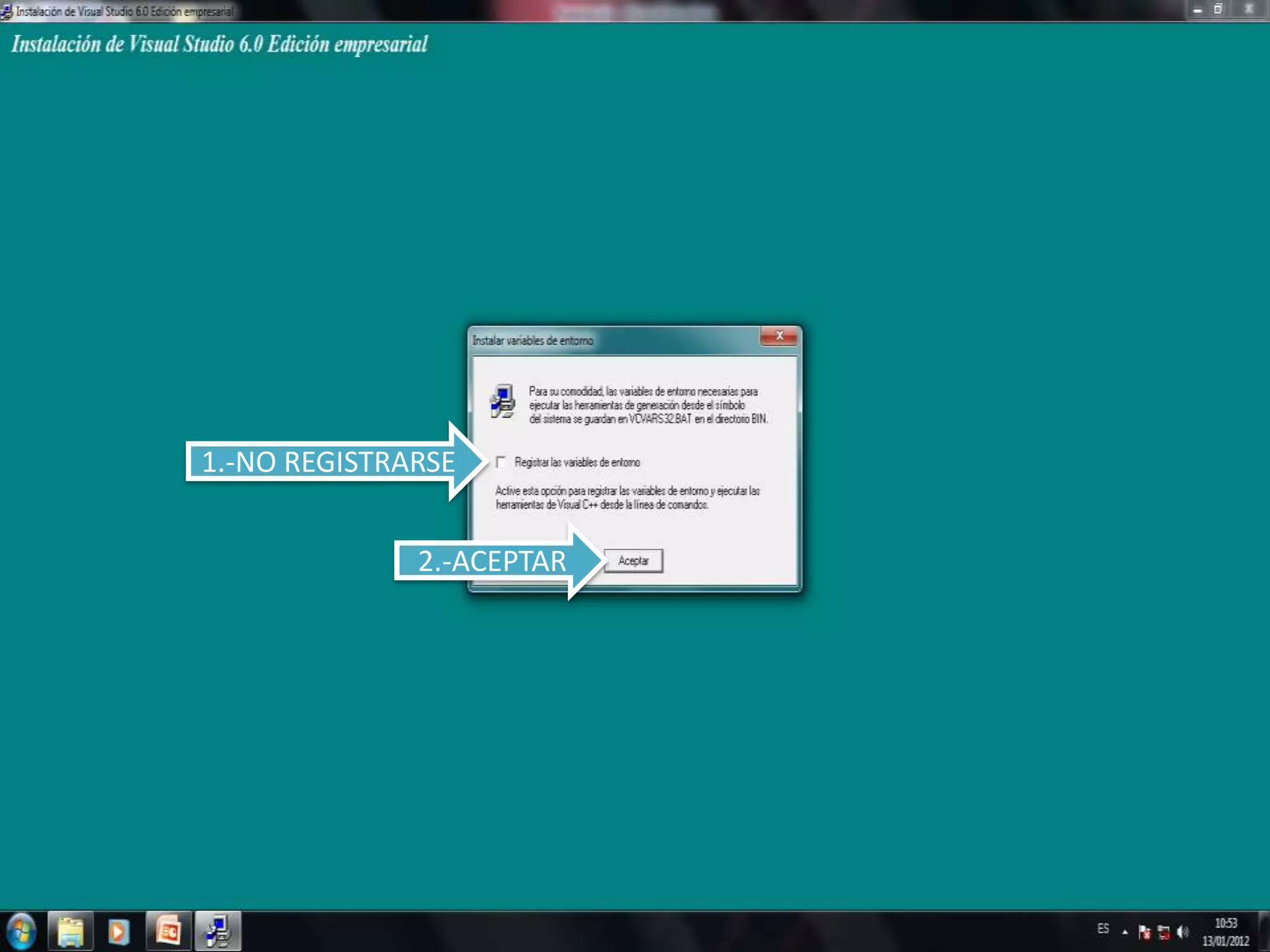This screenshot has width=1270, height=952.
Task: Click the setup computer icon in the dialog
Action: tap(503, 402)
